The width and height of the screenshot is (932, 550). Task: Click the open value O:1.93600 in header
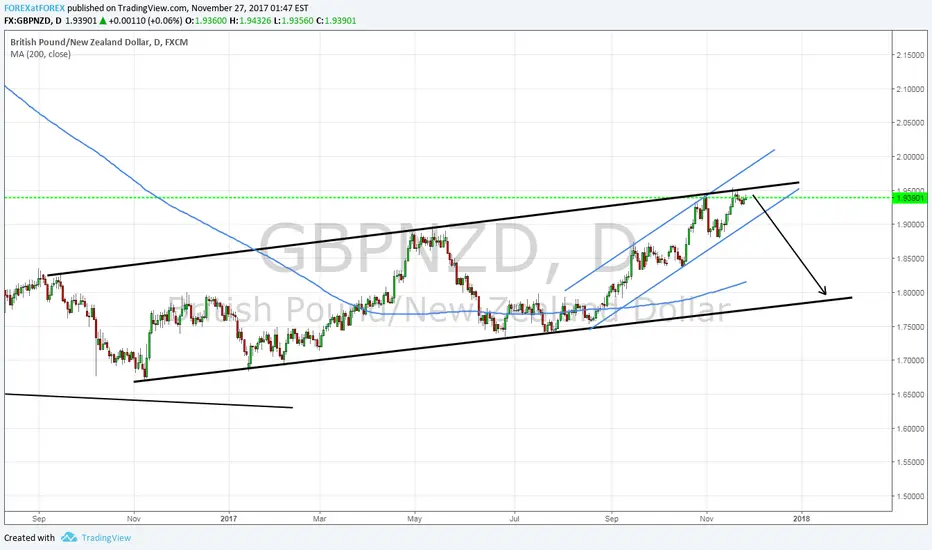(206, 20)
